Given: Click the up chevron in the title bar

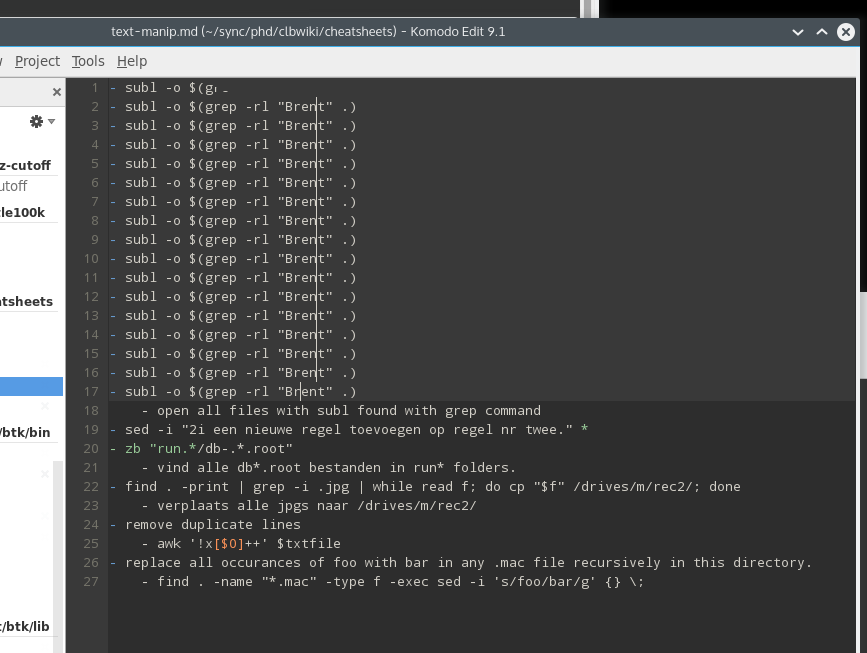Looking at the screenshot, I should point(821,31).
